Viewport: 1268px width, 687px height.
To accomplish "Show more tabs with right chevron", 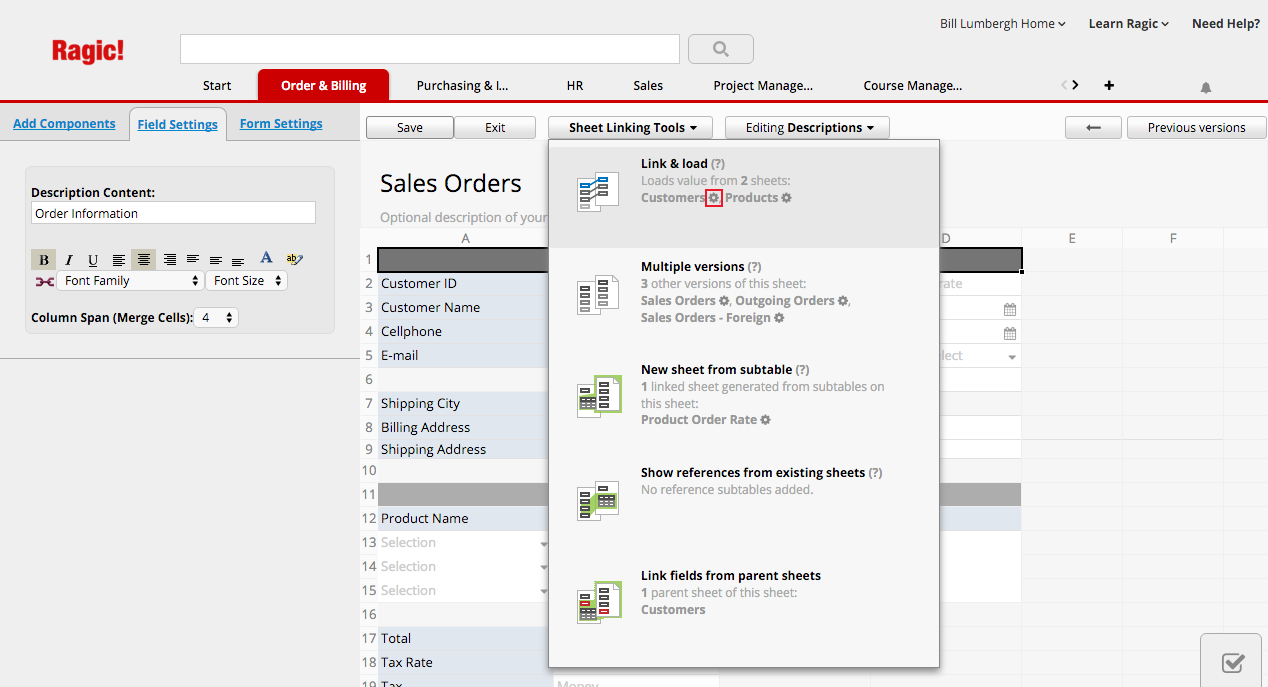I will click(1075, 85).
